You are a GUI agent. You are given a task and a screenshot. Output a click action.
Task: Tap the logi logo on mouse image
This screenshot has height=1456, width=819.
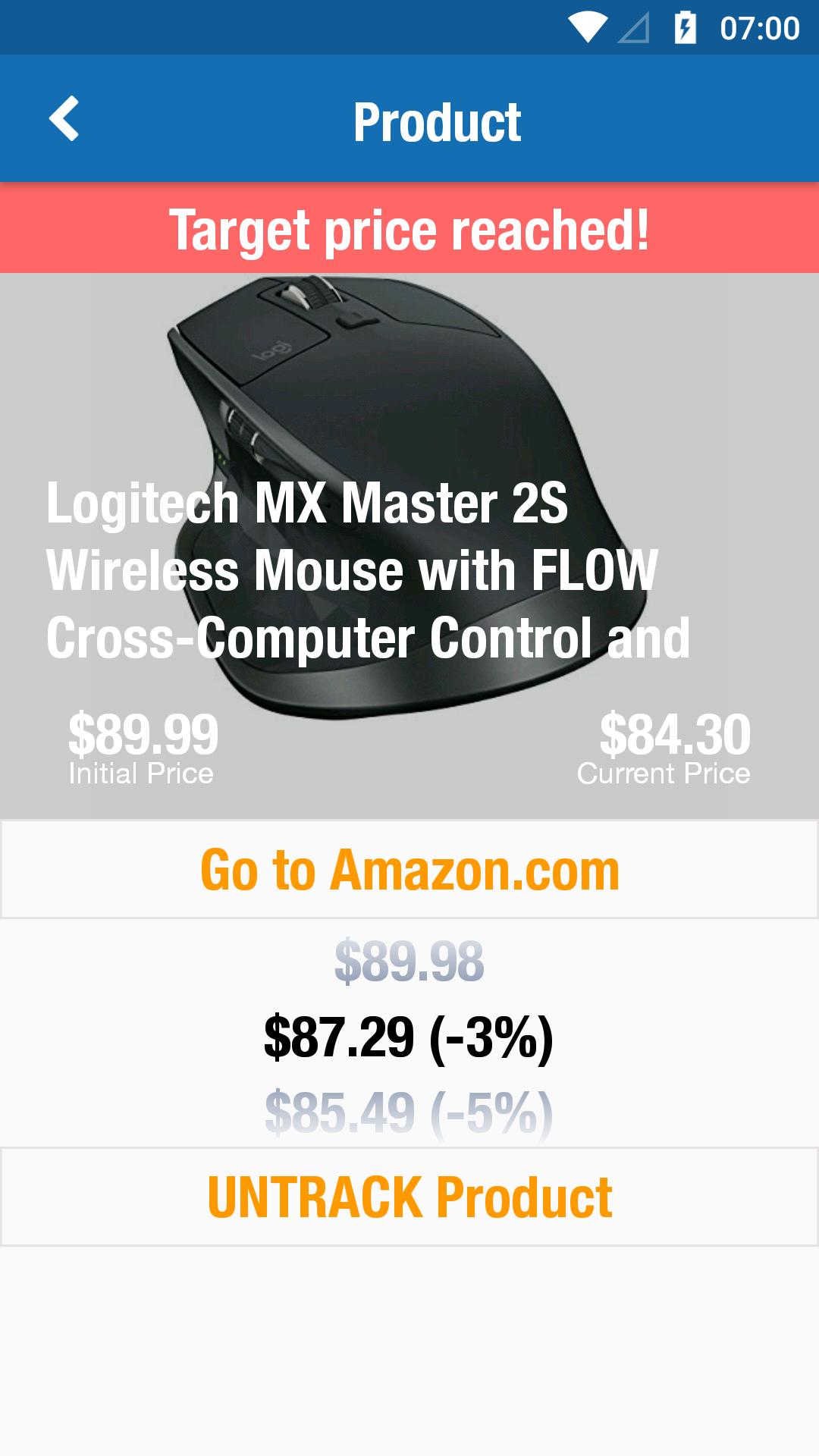pyautogui.click(x=271, y=356)
